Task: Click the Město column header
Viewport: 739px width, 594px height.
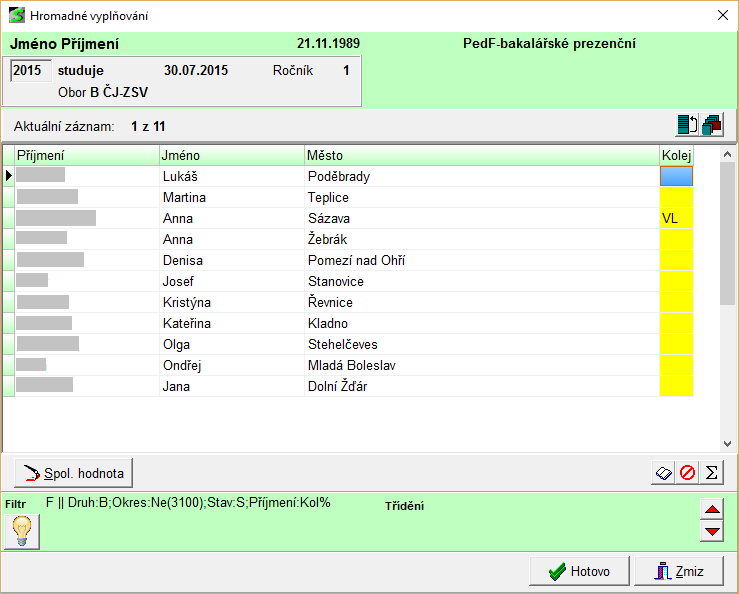Action: 481,155
